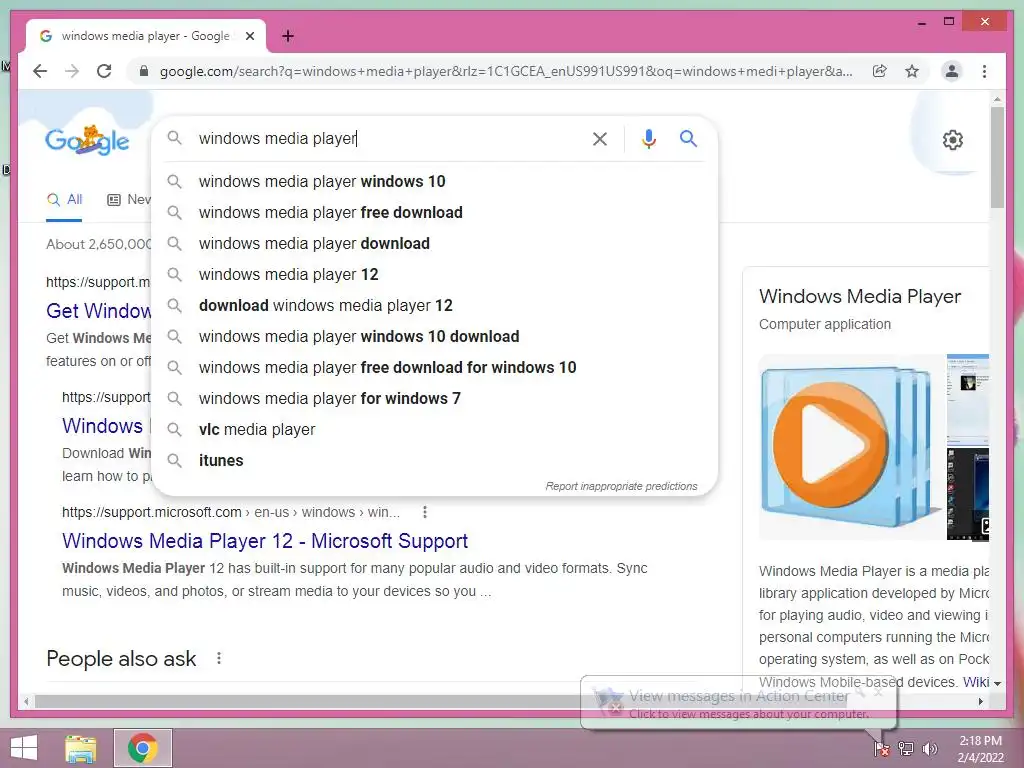The height and width of the screenshot is (768, 1024).
Task: Choose the 'vlc media player' suggestion
Action: point(434,430)
